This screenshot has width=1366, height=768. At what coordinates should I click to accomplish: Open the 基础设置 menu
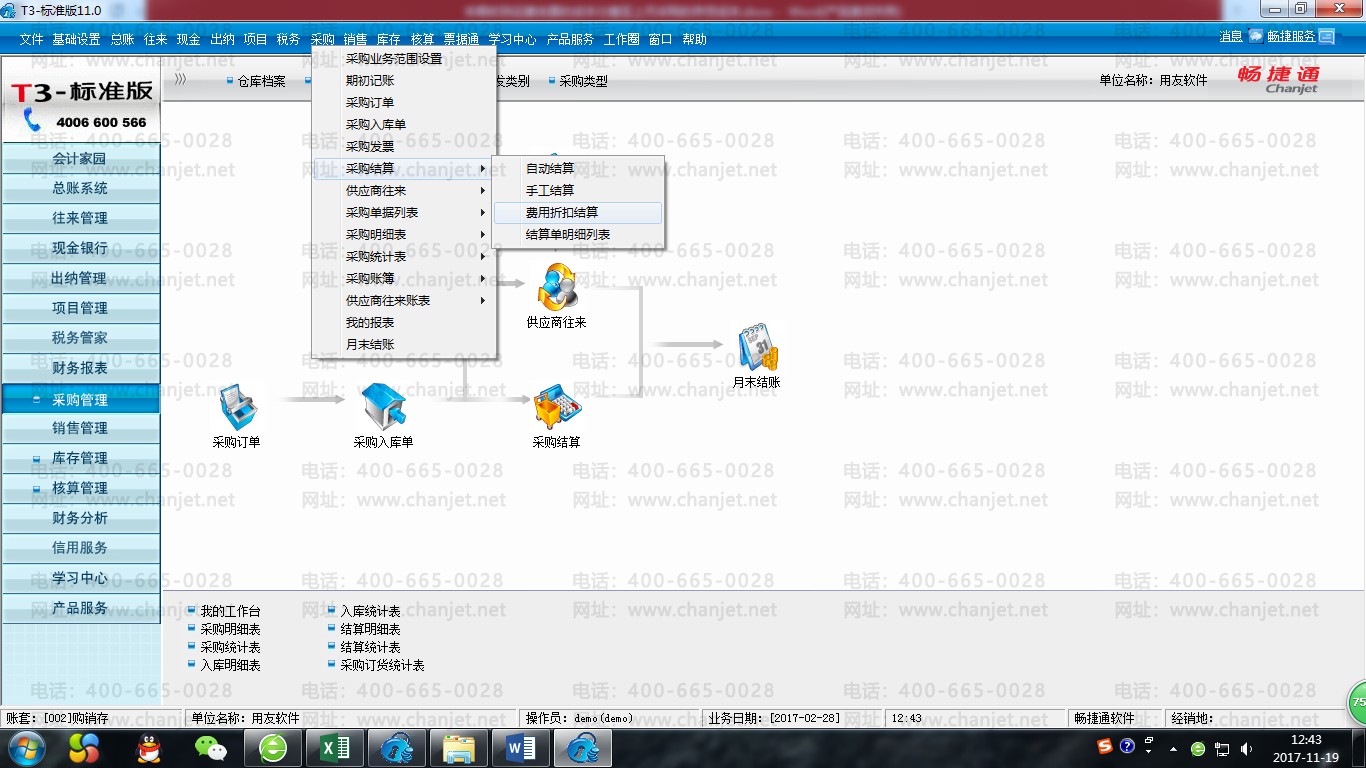click(76, 39)
